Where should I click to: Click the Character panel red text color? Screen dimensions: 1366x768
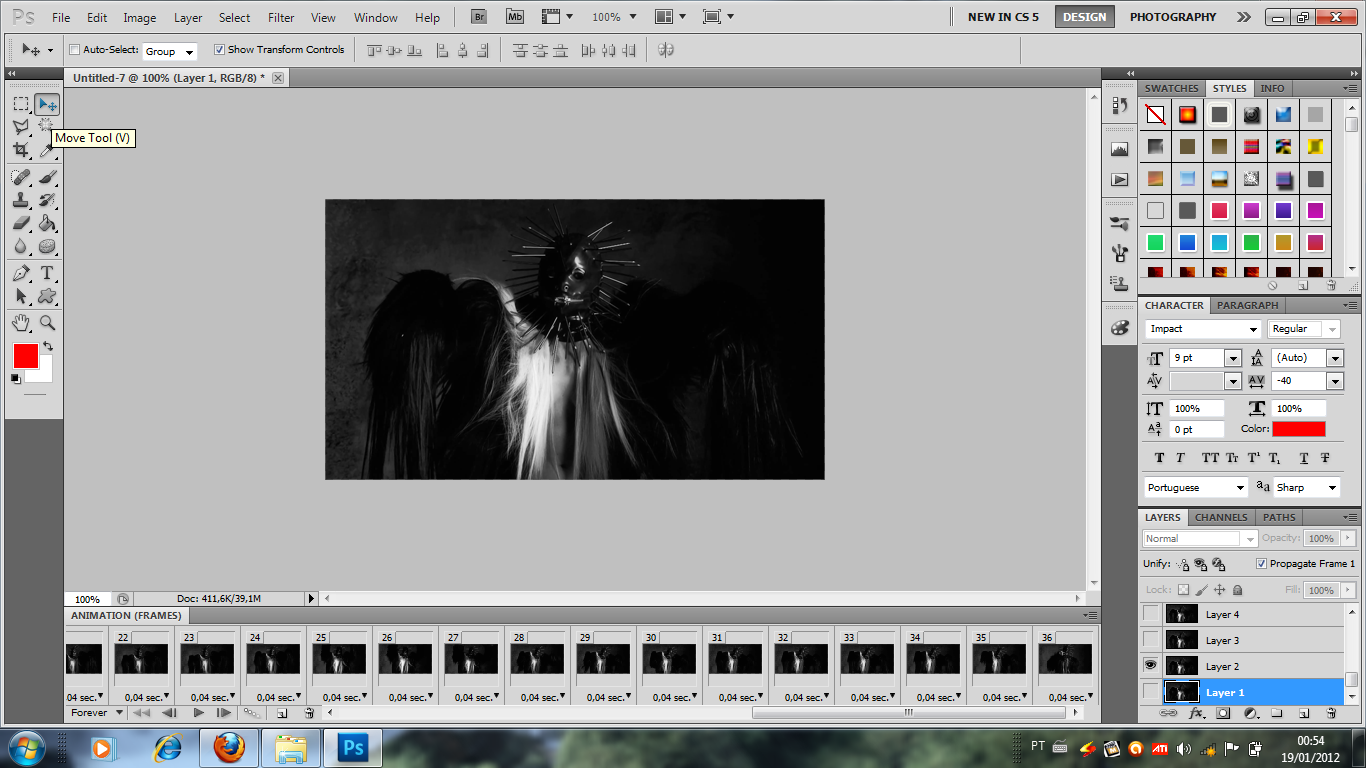point(1299,429)
